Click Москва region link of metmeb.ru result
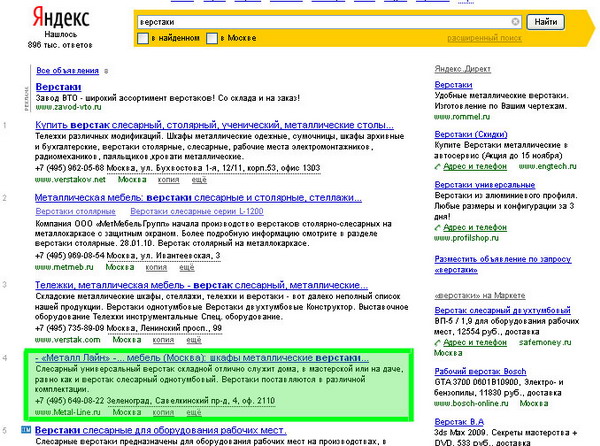The image size is (600, 446). coord(120,267)
